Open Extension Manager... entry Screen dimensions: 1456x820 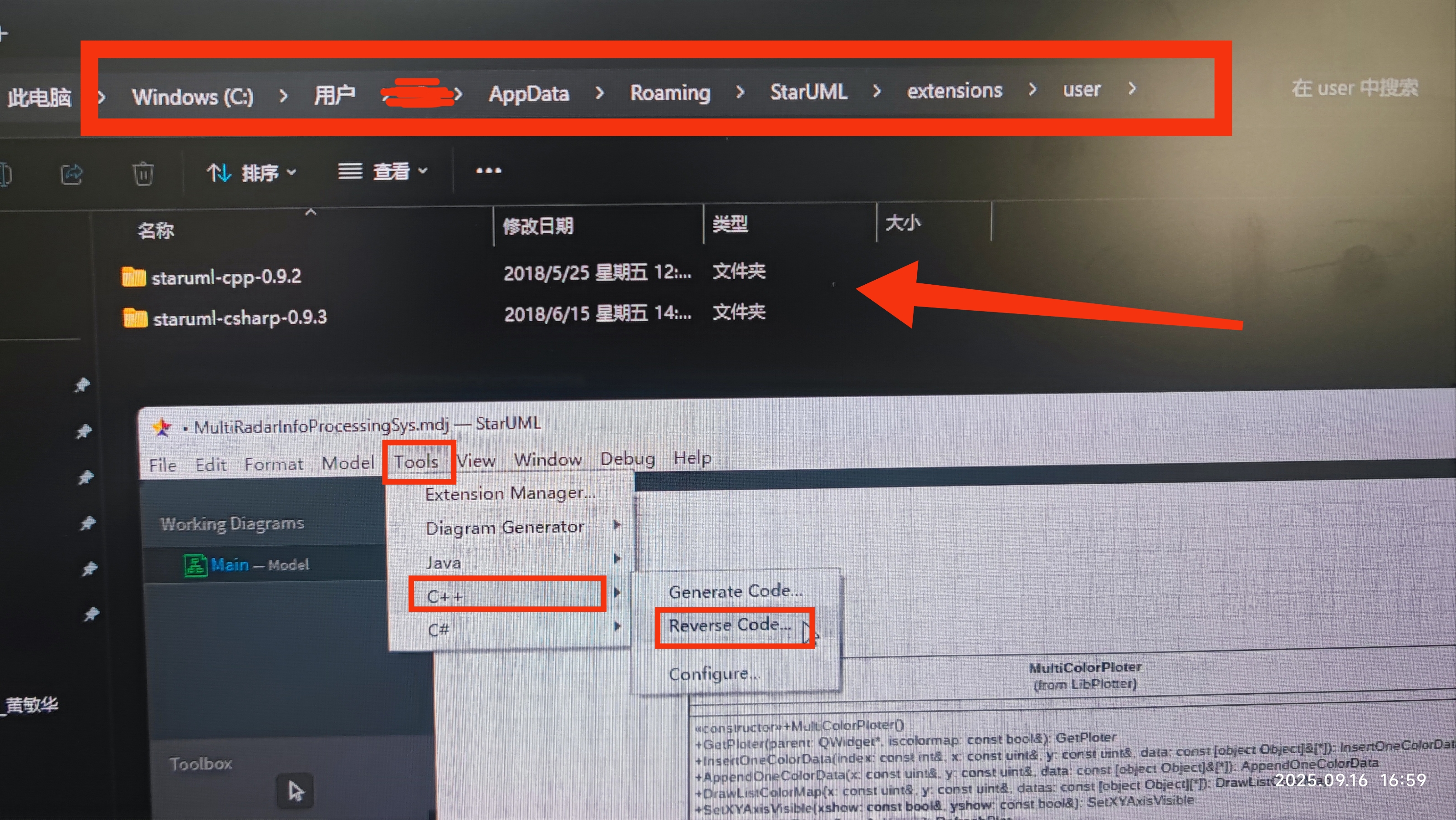[510, 494]
